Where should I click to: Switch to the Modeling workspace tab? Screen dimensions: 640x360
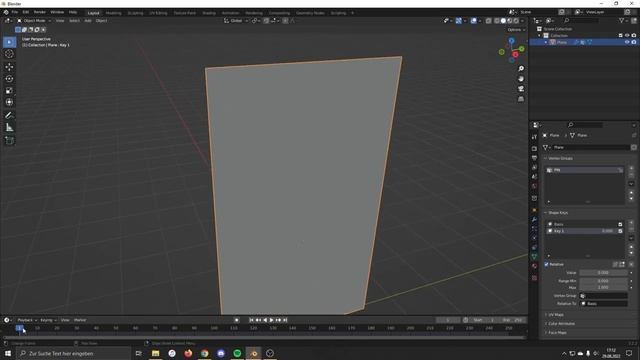click(x=113, y=13)
